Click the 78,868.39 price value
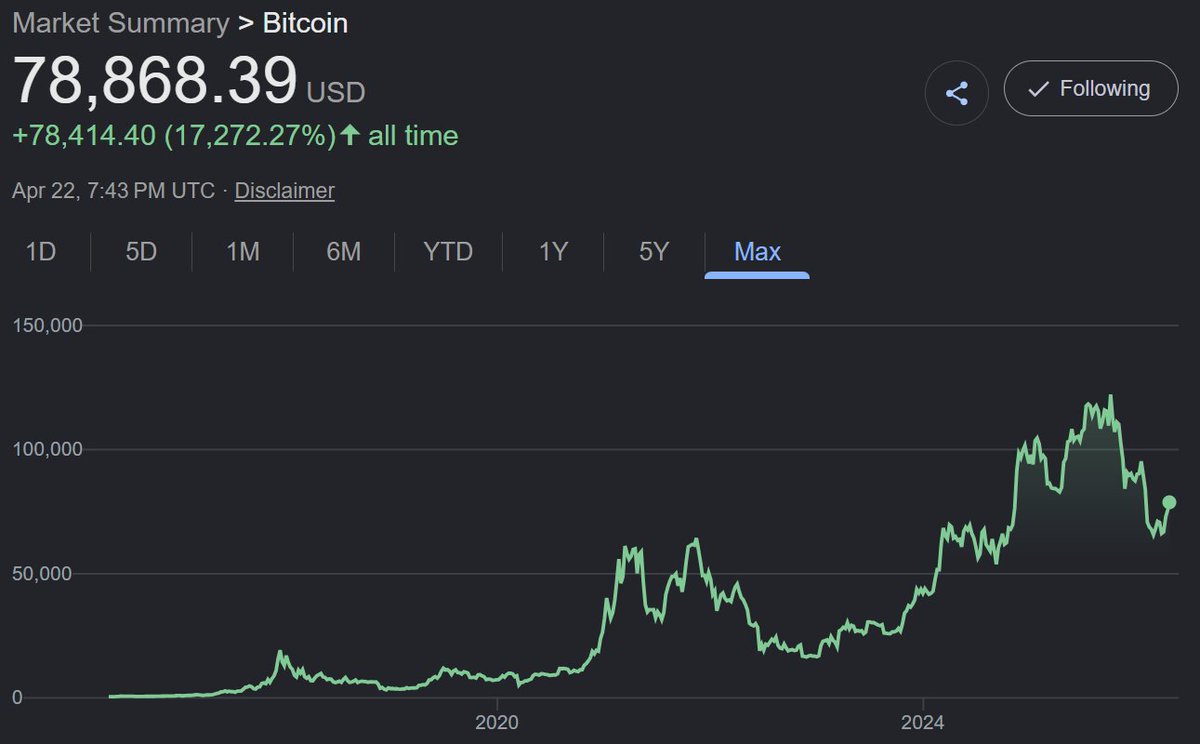The height and width of the screenshot is (744, 1200). pyautogui.click(x=155, y=80)
